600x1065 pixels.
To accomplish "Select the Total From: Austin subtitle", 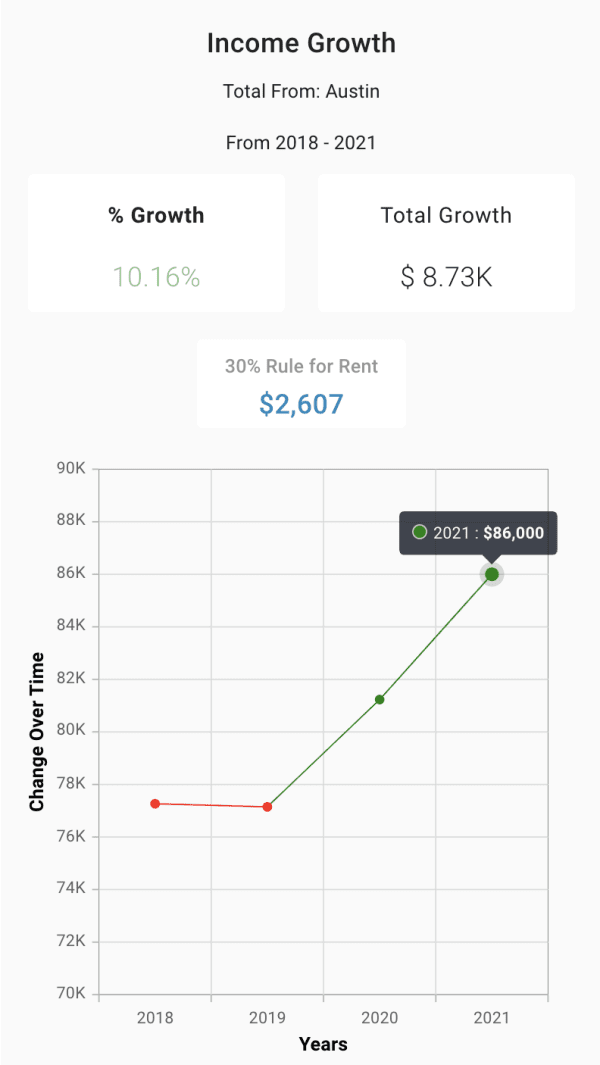I will coord(301,91).
